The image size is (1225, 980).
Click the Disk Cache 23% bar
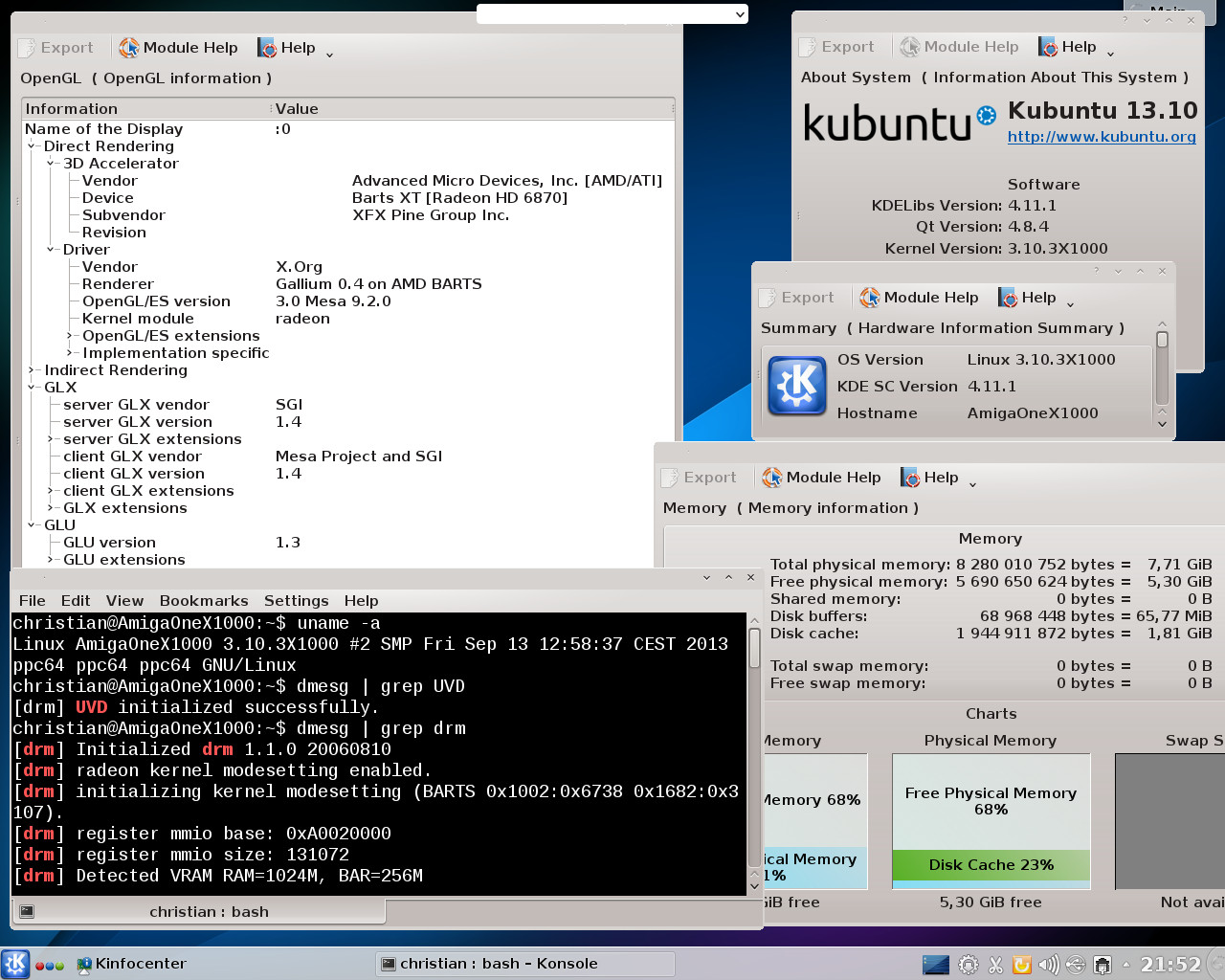pos(991,865)
